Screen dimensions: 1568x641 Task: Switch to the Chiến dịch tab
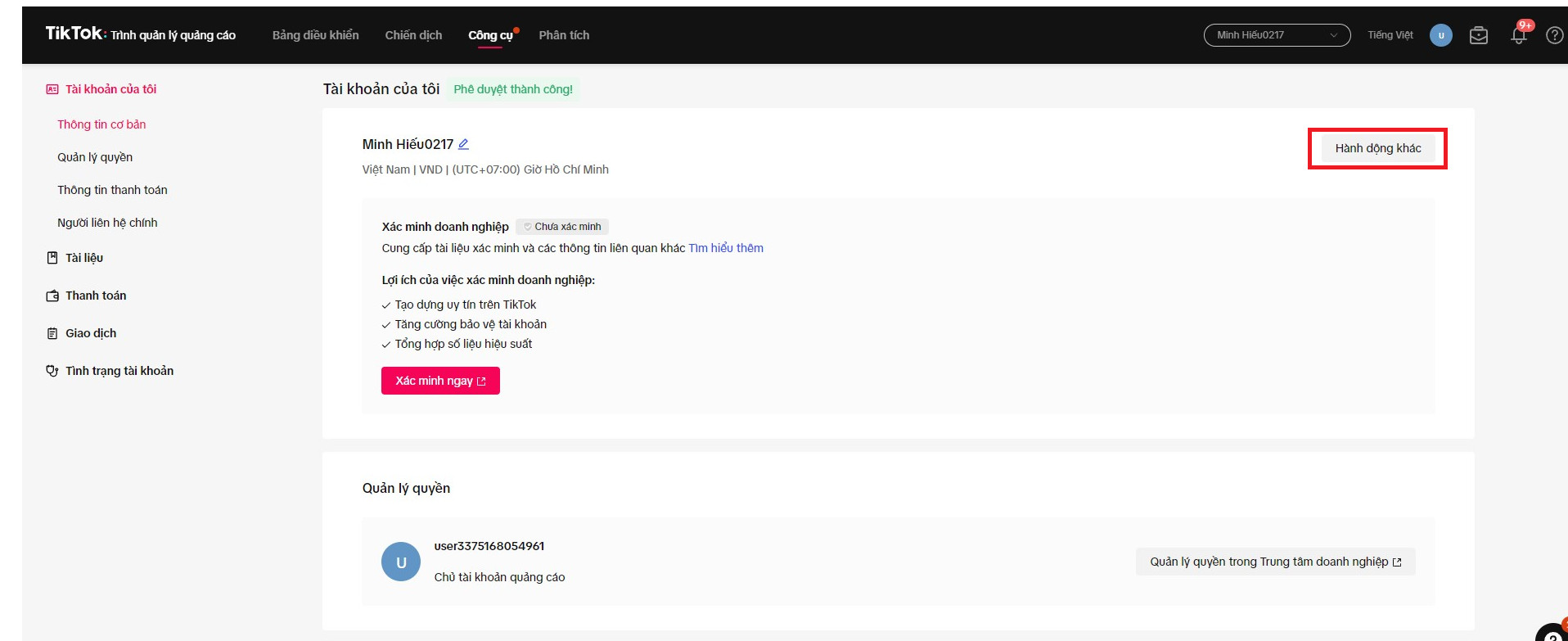point(413,35)
